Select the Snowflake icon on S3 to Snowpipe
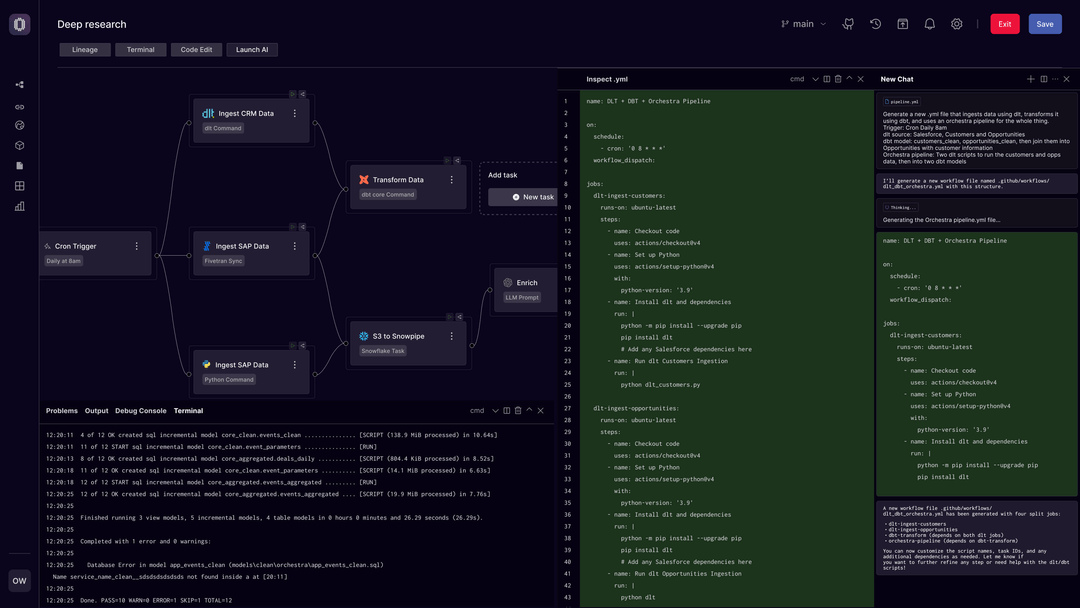1080x608 pixels. click(x=363, y=336)
